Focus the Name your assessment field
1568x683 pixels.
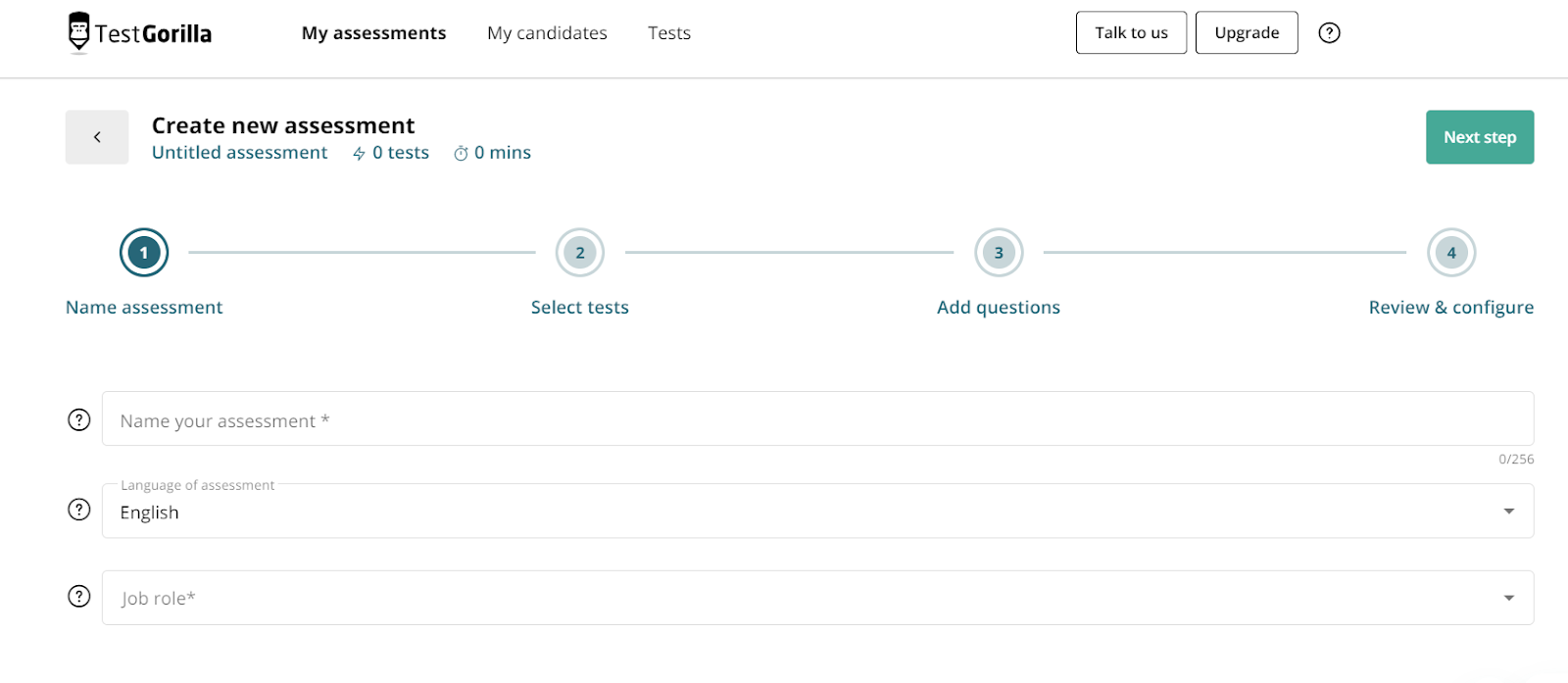coord(817,419)
